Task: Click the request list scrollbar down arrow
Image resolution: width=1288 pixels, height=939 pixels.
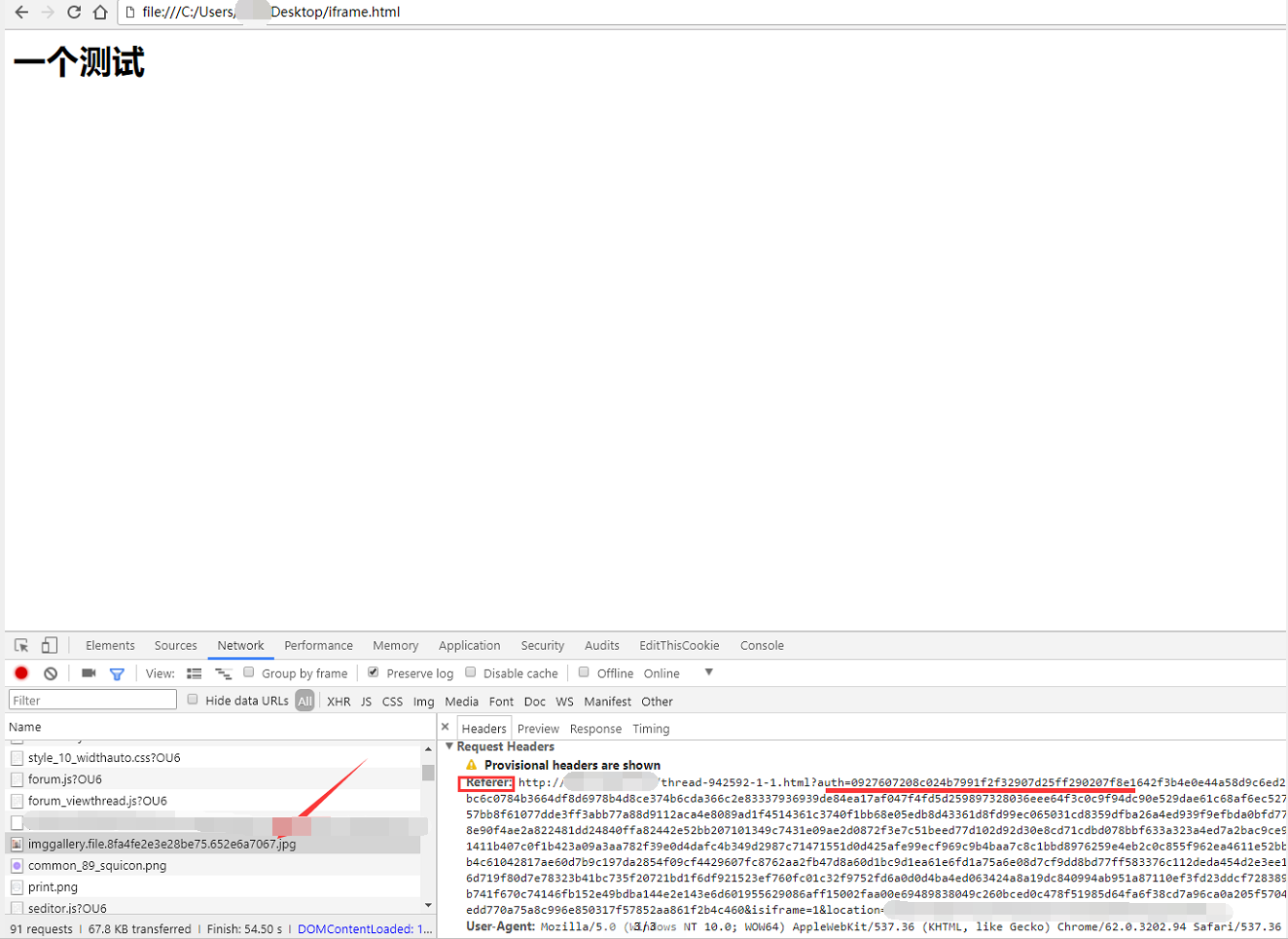Action: tap(428, 906)
